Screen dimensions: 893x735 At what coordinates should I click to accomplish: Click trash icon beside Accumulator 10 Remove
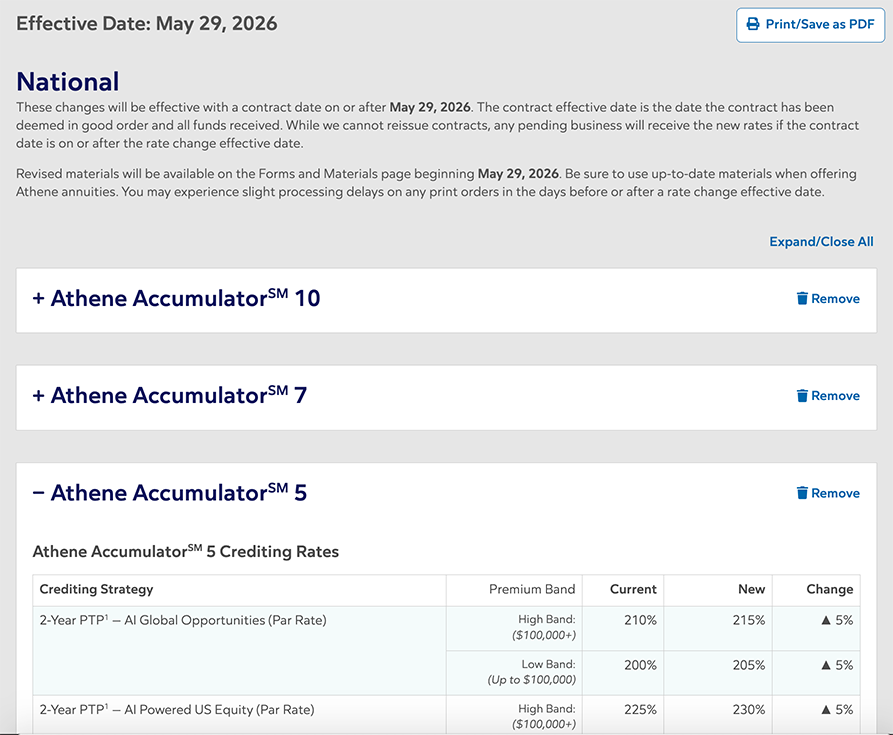click(802, 298)
